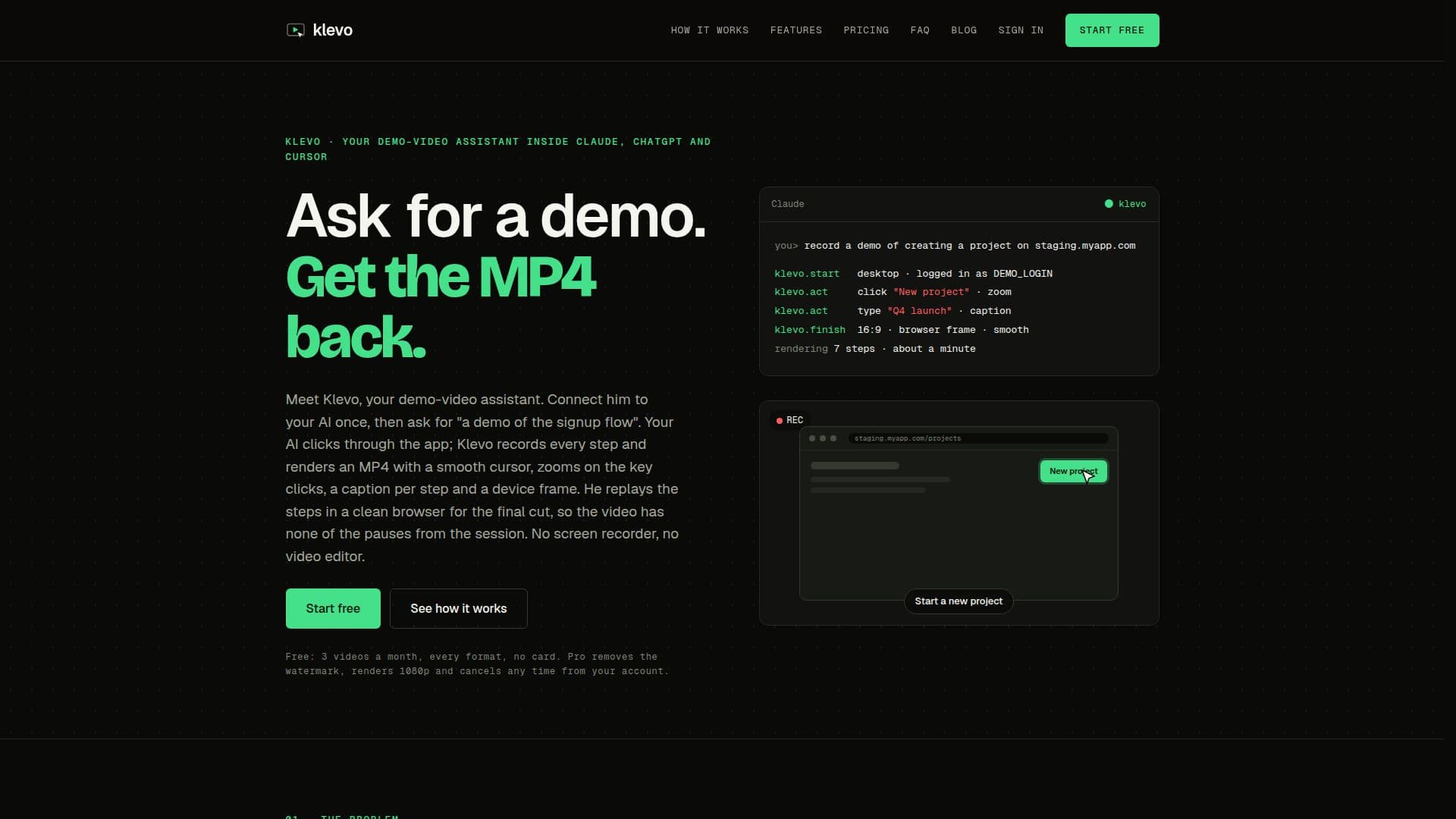The width and height of the screenshot is (1456, 819).
Task: Click the Free: 3 videos a month note
Action: click(477, 664)
